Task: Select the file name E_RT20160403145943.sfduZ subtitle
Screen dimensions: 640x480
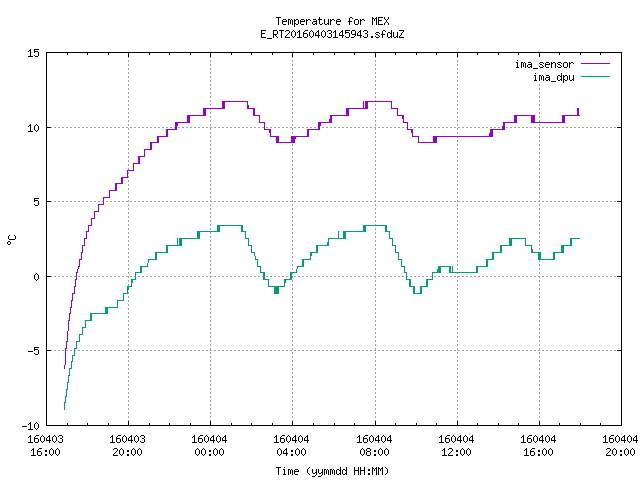Action: pos(332,34)
